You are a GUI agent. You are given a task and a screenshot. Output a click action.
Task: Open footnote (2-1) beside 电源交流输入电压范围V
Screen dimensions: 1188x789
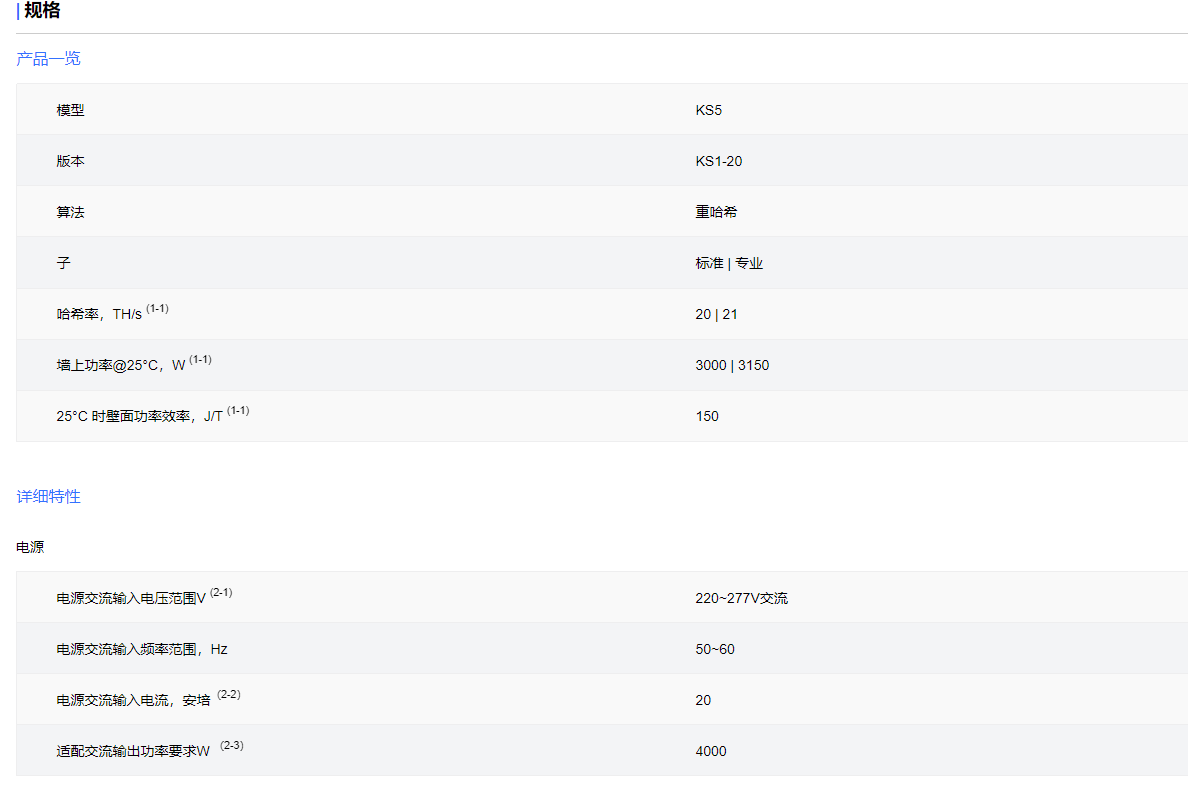(221, 593)
